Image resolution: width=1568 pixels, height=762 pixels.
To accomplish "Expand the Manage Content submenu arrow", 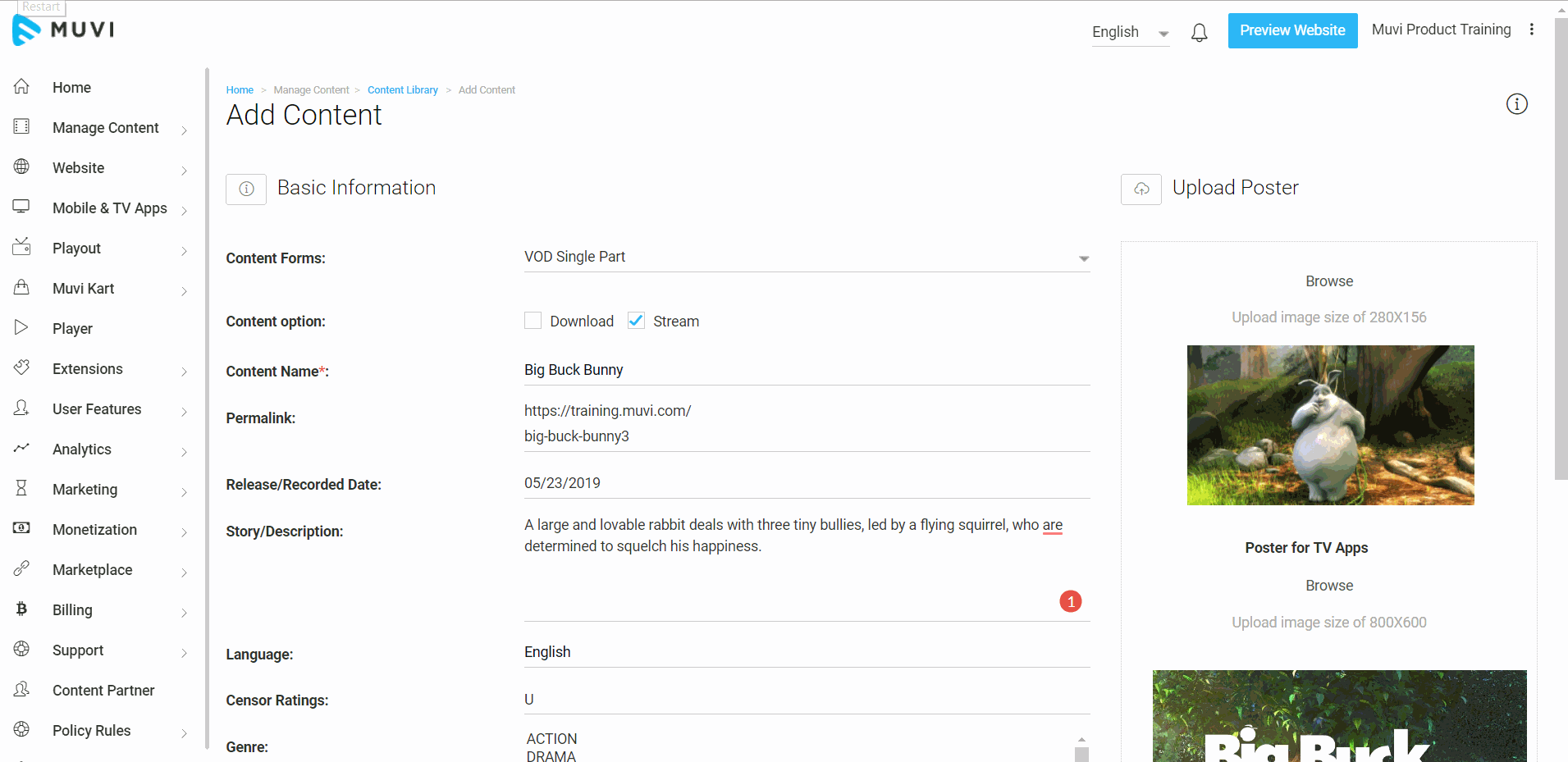I will pos(184,130).
